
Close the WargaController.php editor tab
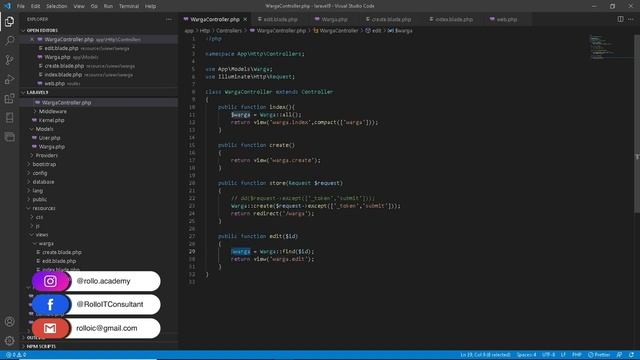coord(245,19)
